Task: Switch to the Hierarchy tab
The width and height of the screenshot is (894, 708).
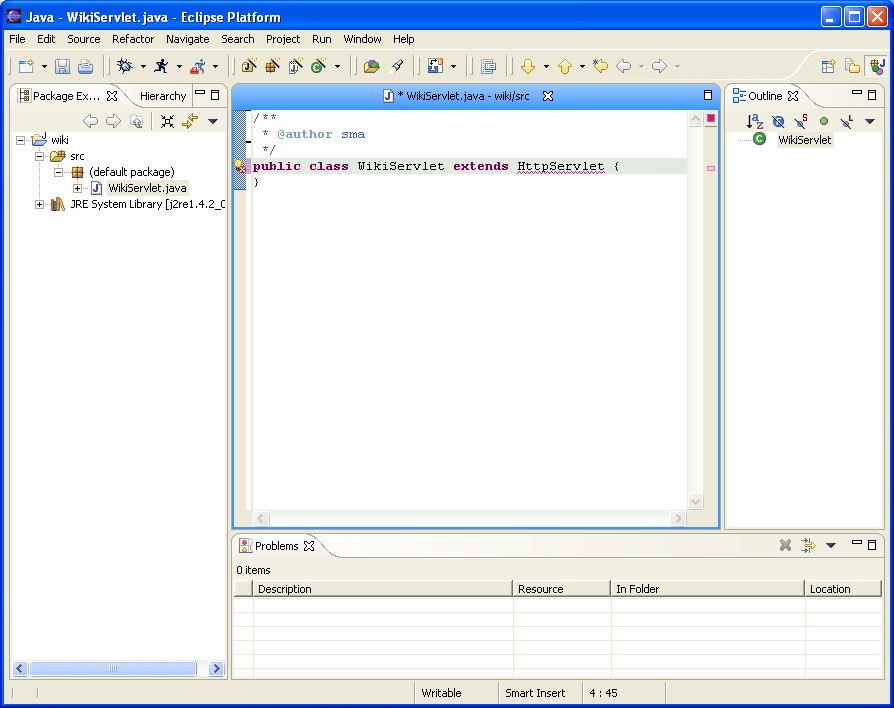Action: 162,96
